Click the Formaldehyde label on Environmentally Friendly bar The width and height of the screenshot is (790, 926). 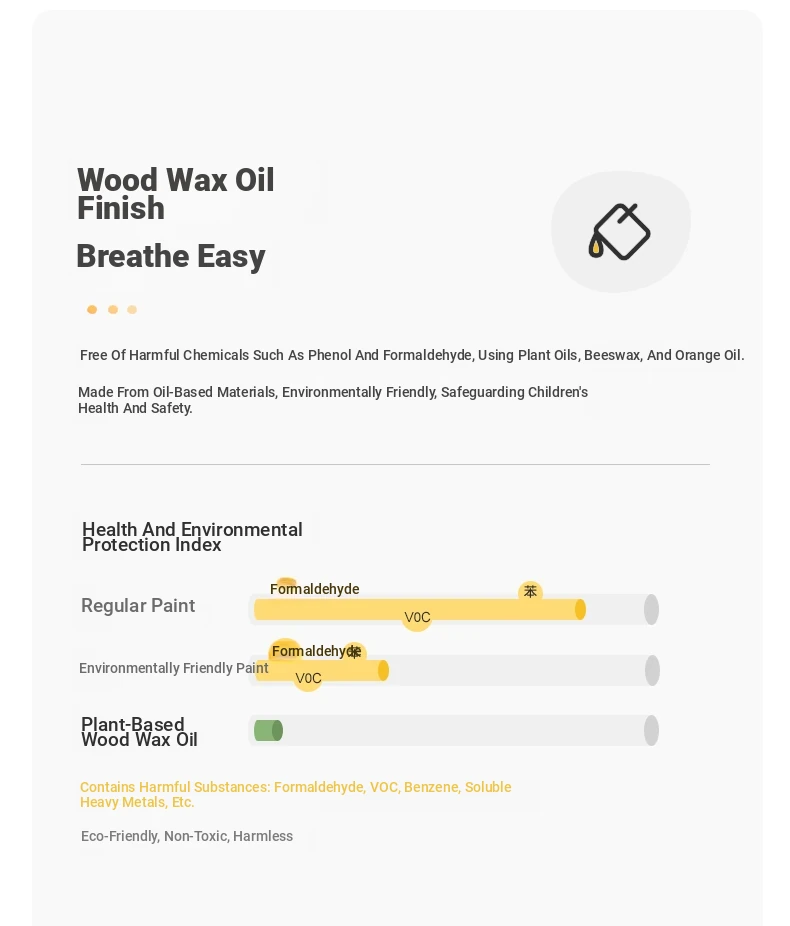point(316,651)
